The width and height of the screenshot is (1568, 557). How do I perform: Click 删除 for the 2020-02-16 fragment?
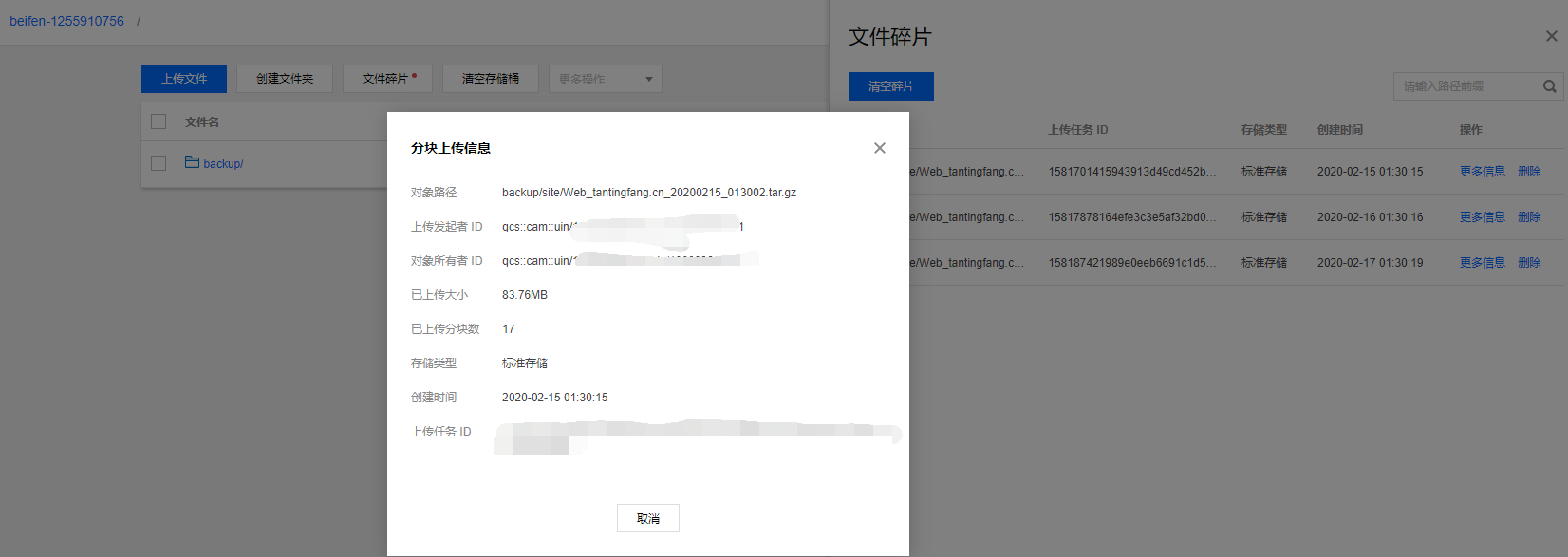pos(1529,217)
